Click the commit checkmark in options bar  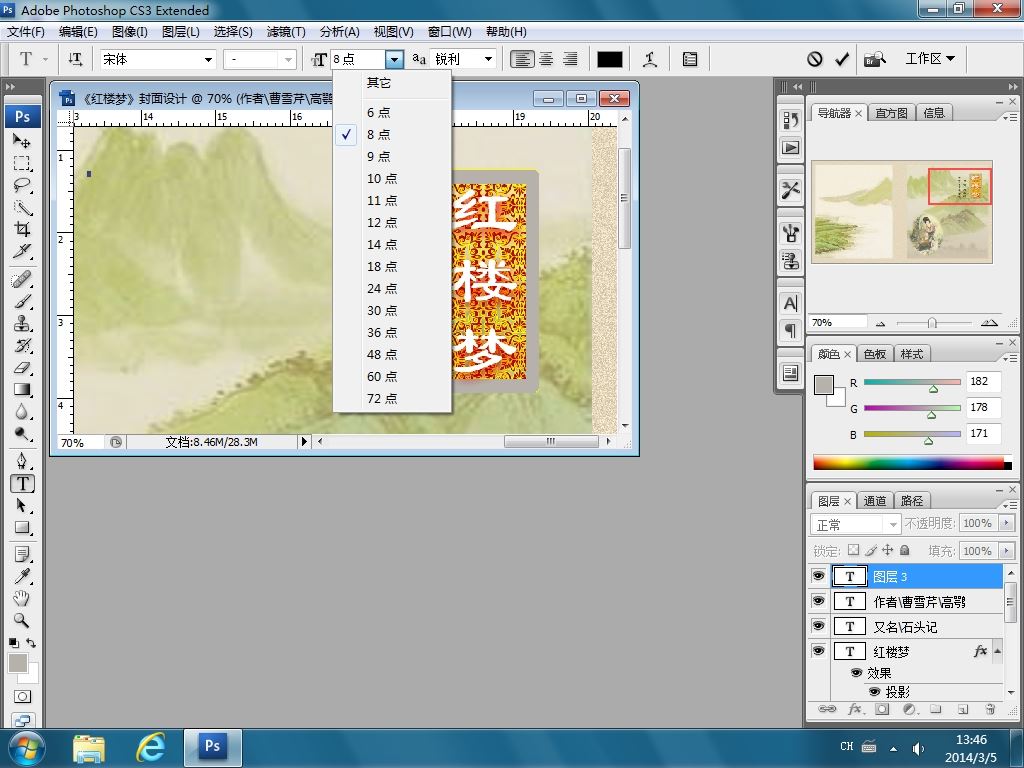coord(842,59)
